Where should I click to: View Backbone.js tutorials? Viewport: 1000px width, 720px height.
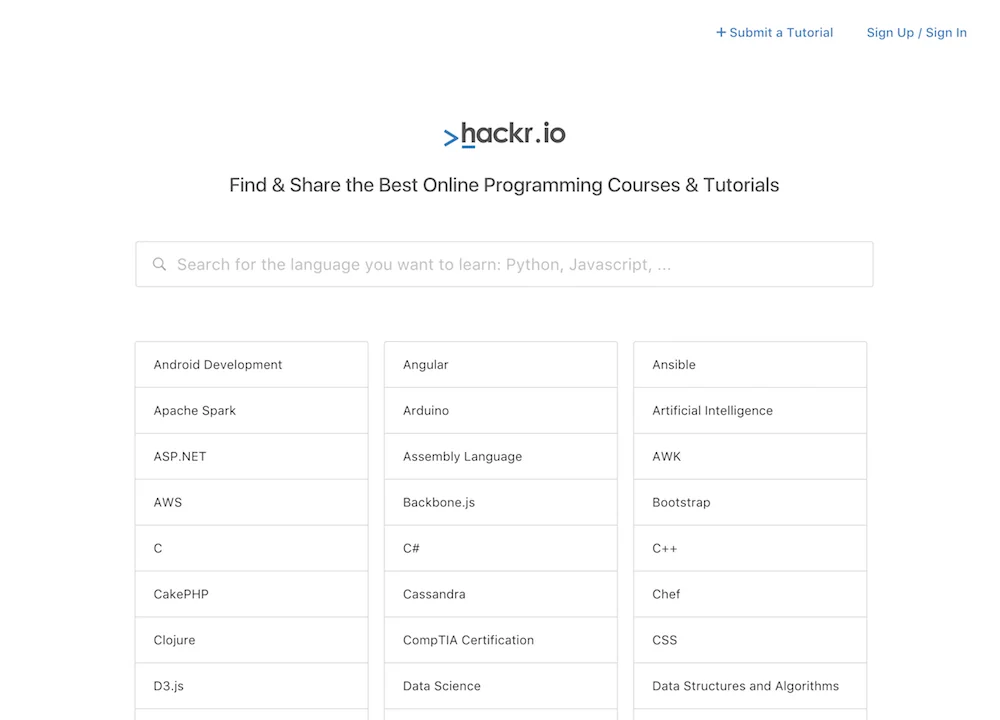(436, 502)
